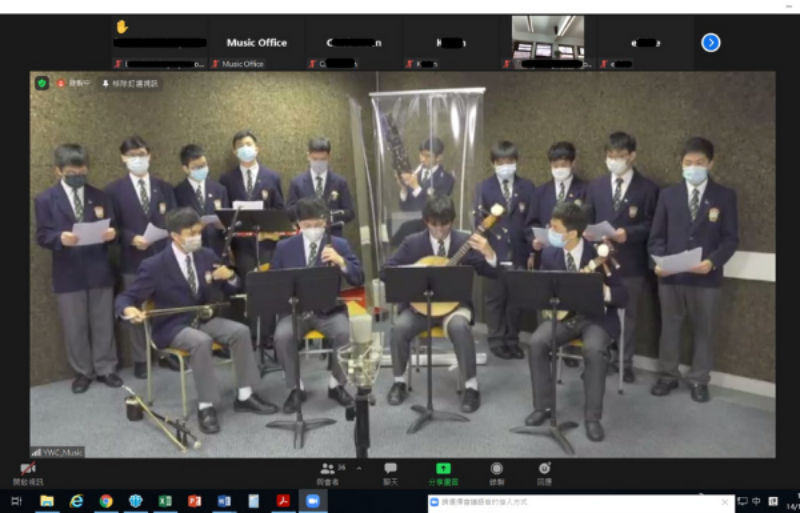This screenshot has height=513, width=800.
Task: Open the Reactions menu
Action: click(x=544, y=470)
